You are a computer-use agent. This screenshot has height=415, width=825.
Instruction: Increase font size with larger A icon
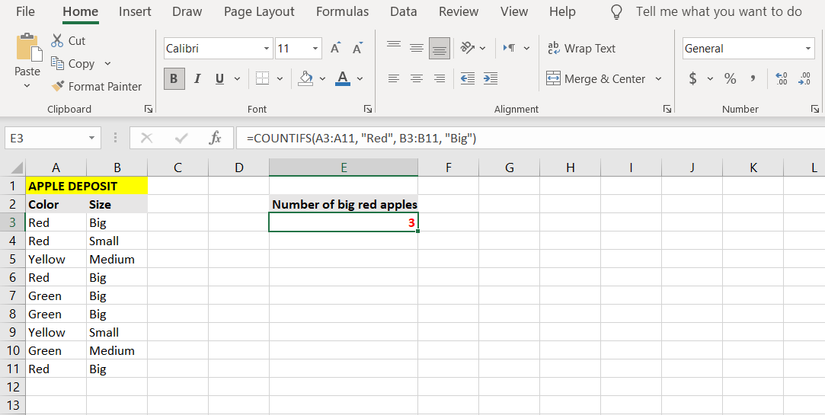coord(335,48)
